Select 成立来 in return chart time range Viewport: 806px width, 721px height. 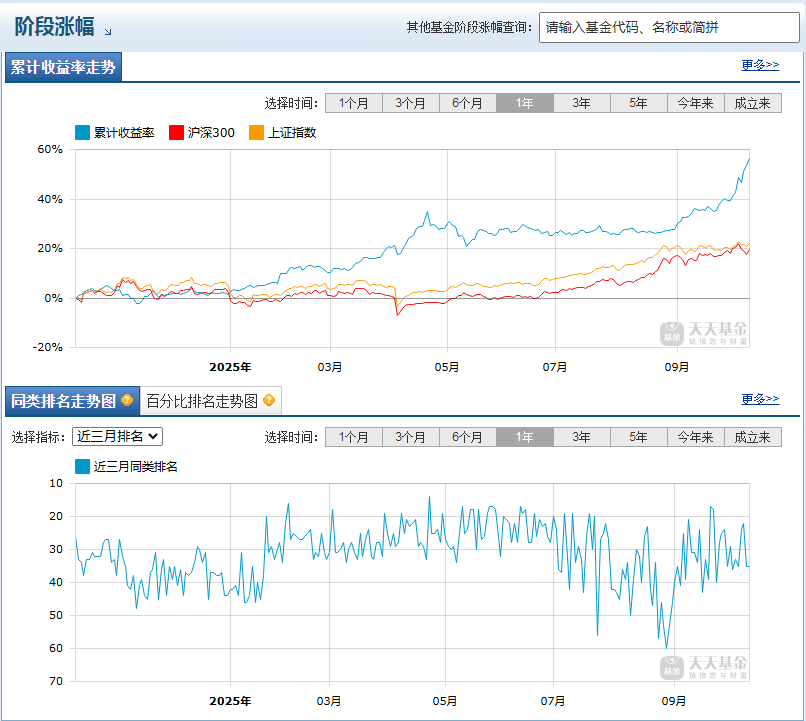click(753, 103)
